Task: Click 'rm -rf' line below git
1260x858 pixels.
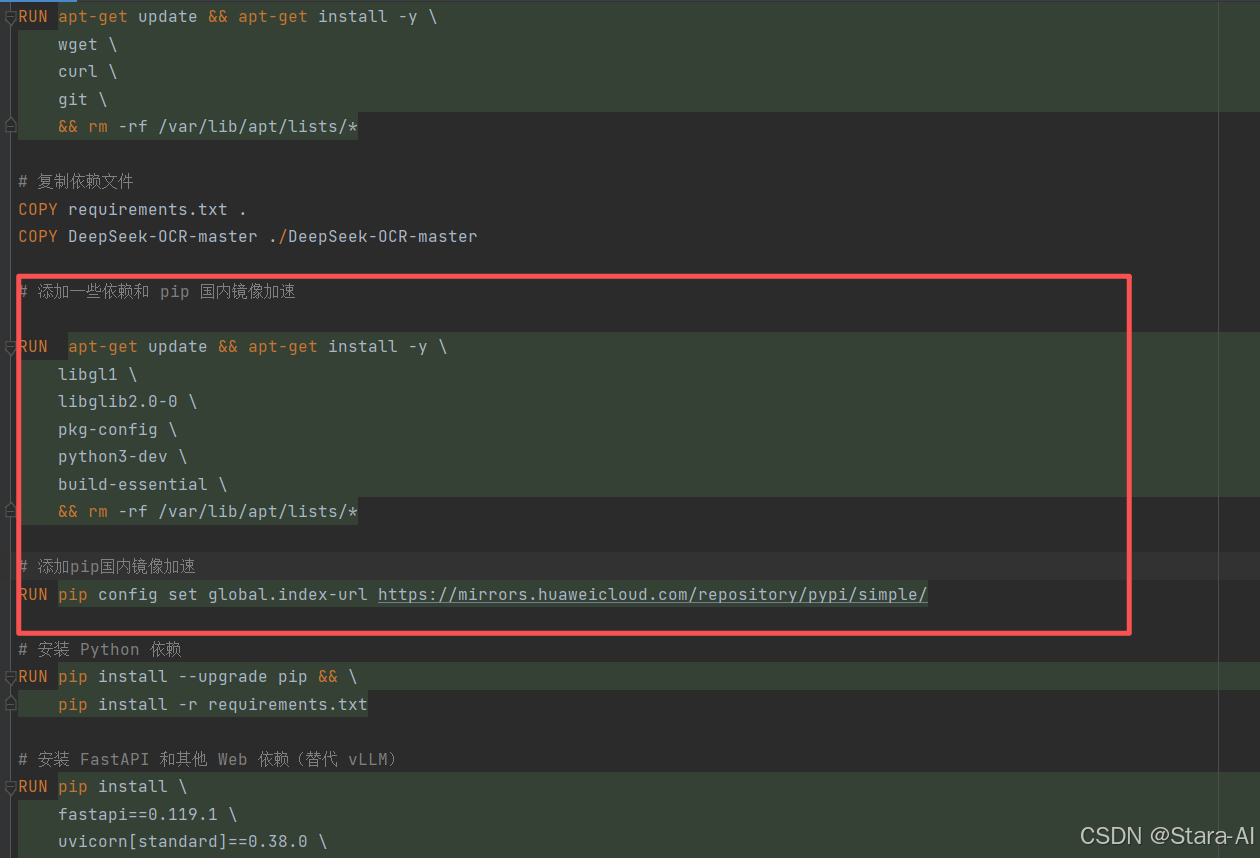Action: tap(208, 127)
